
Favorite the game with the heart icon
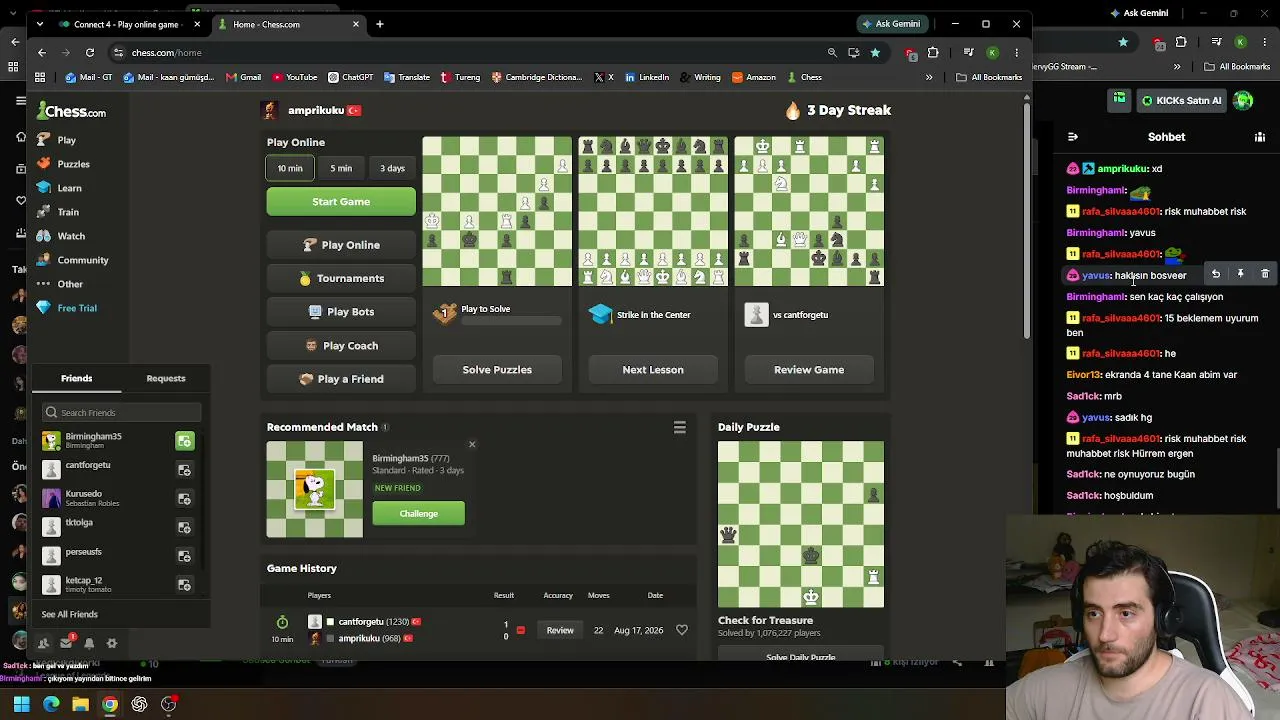coord(682,630)
